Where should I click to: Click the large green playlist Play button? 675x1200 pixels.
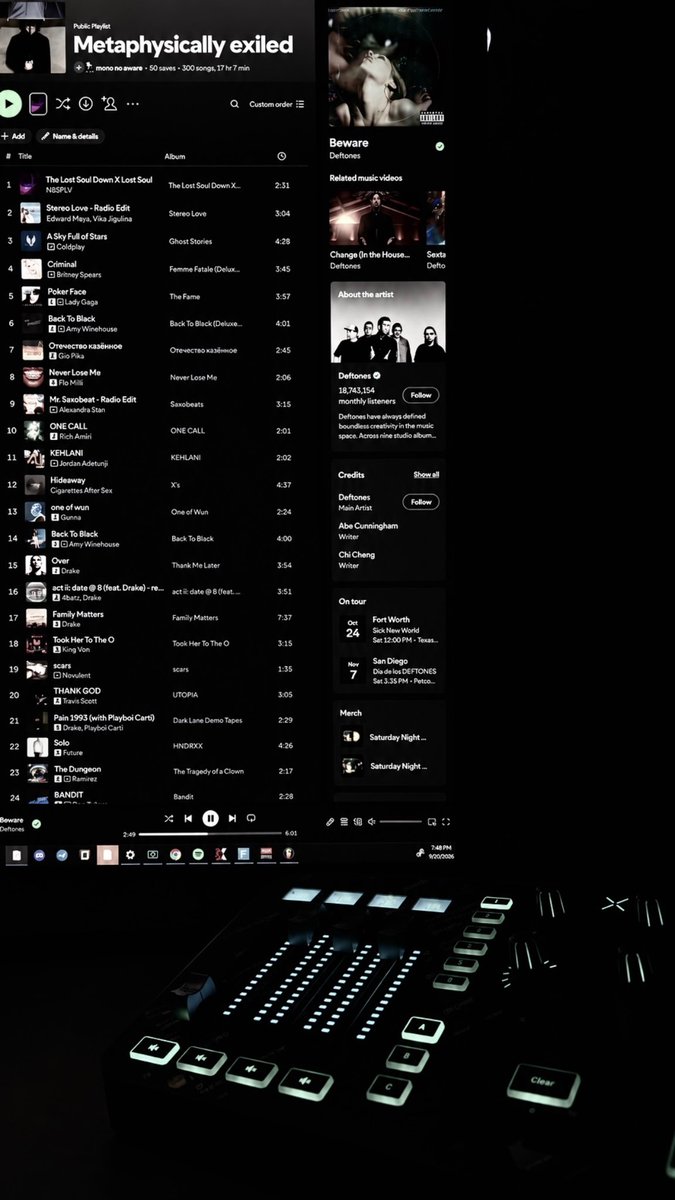(x=9, y=103)
